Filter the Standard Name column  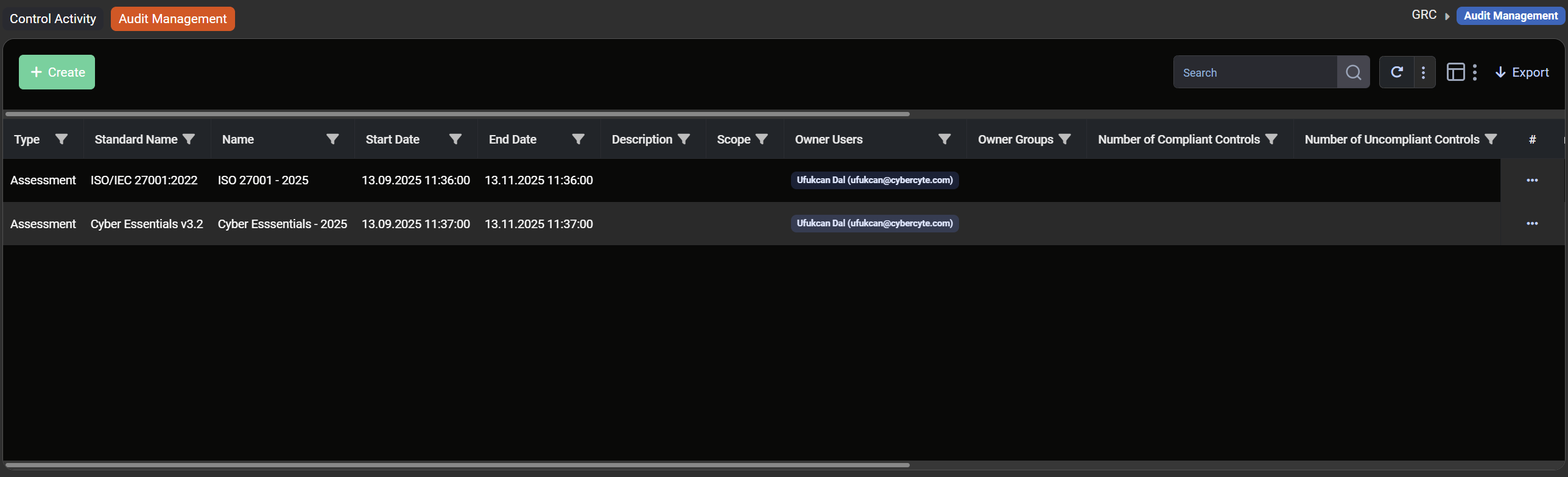tap(189, 139)
